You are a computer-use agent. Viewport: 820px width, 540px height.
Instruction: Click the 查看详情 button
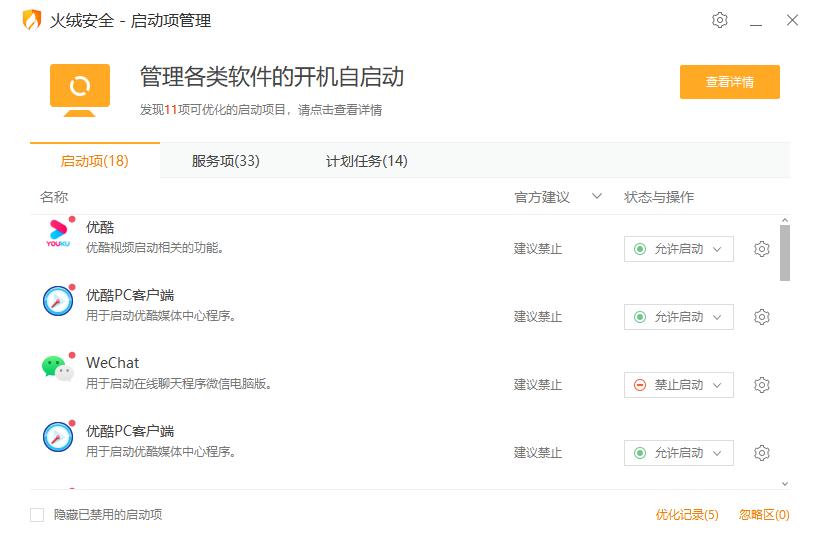pos(730,82)
